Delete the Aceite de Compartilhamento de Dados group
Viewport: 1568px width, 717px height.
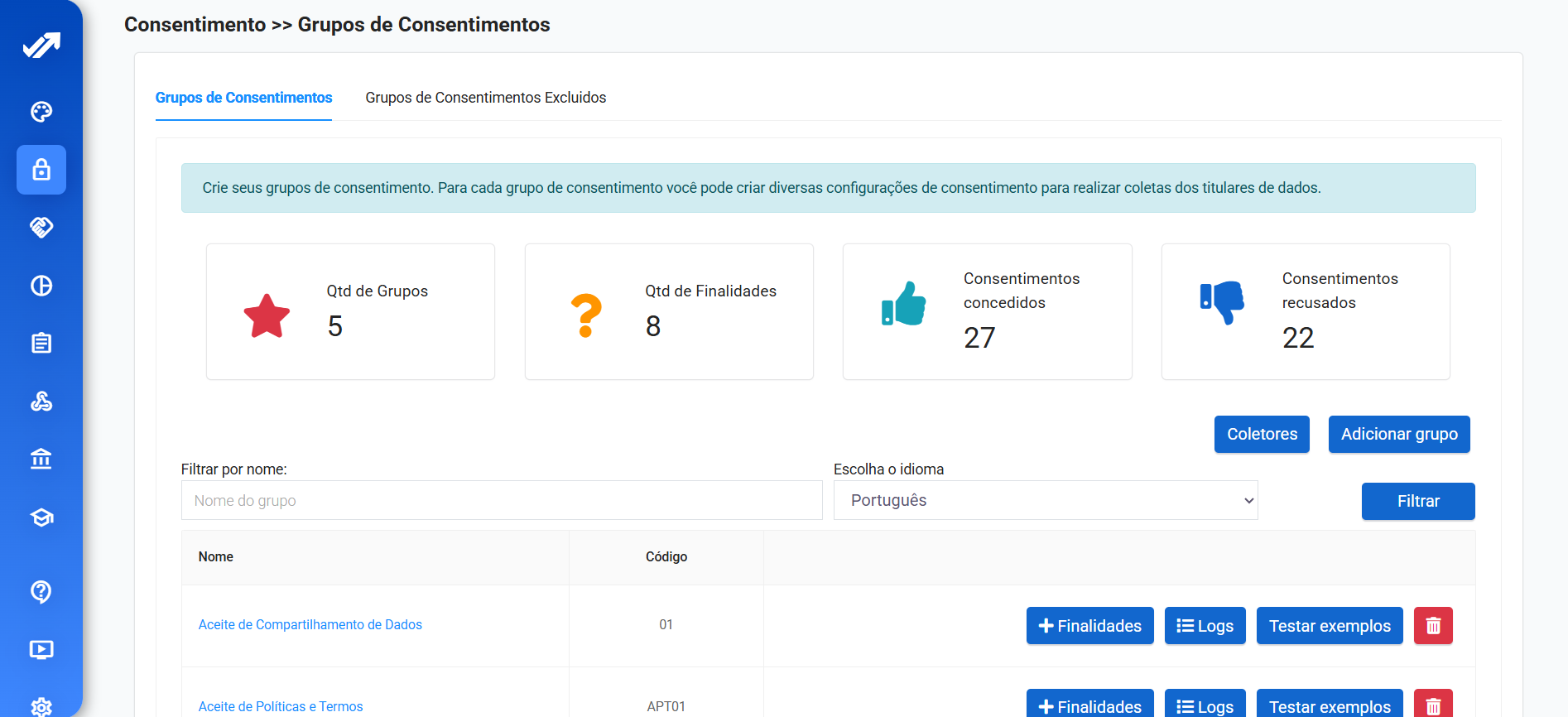(1433, 626)
